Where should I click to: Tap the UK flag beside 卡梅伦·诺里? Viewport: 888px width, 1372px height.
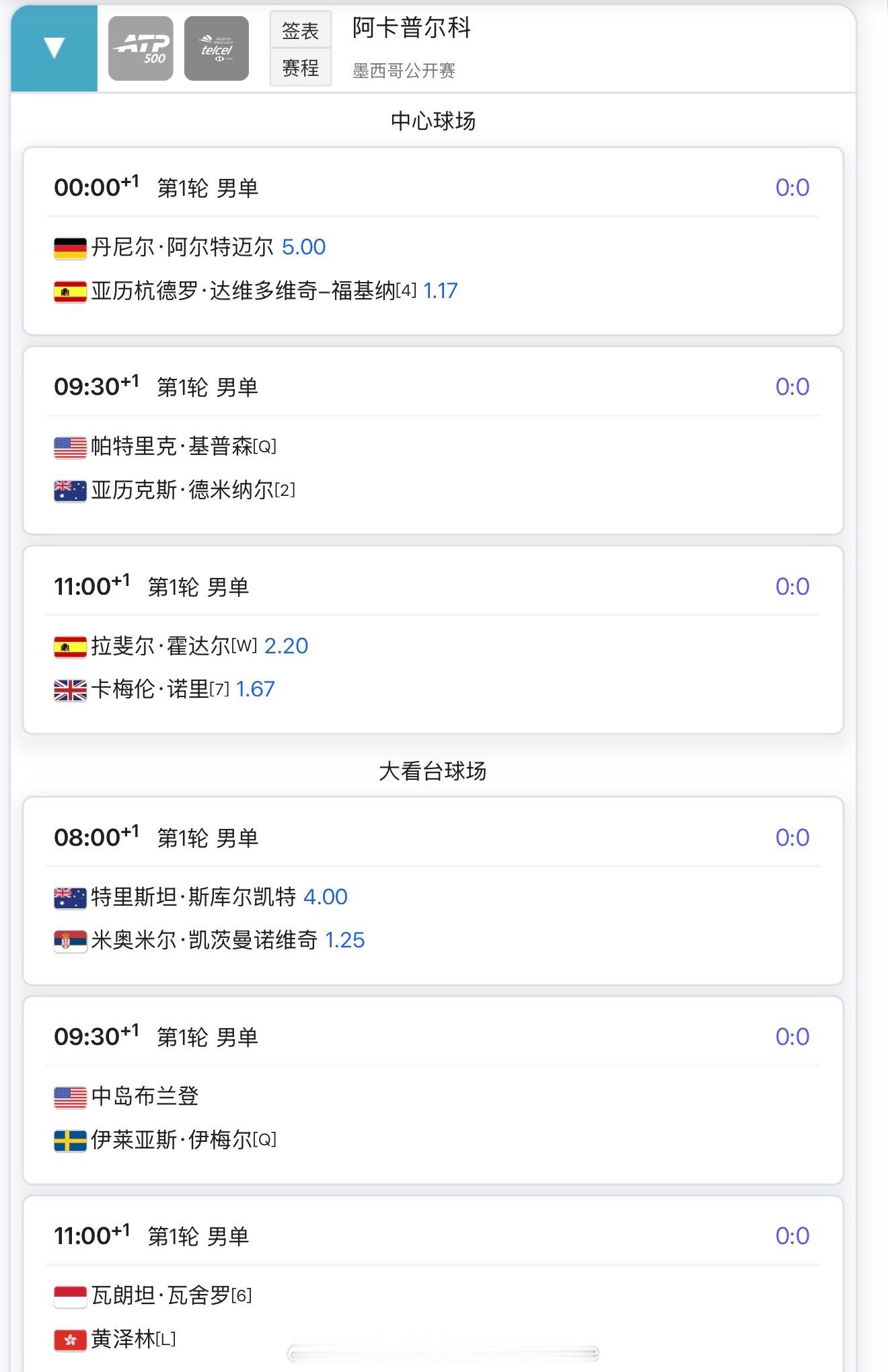[70, 690]
